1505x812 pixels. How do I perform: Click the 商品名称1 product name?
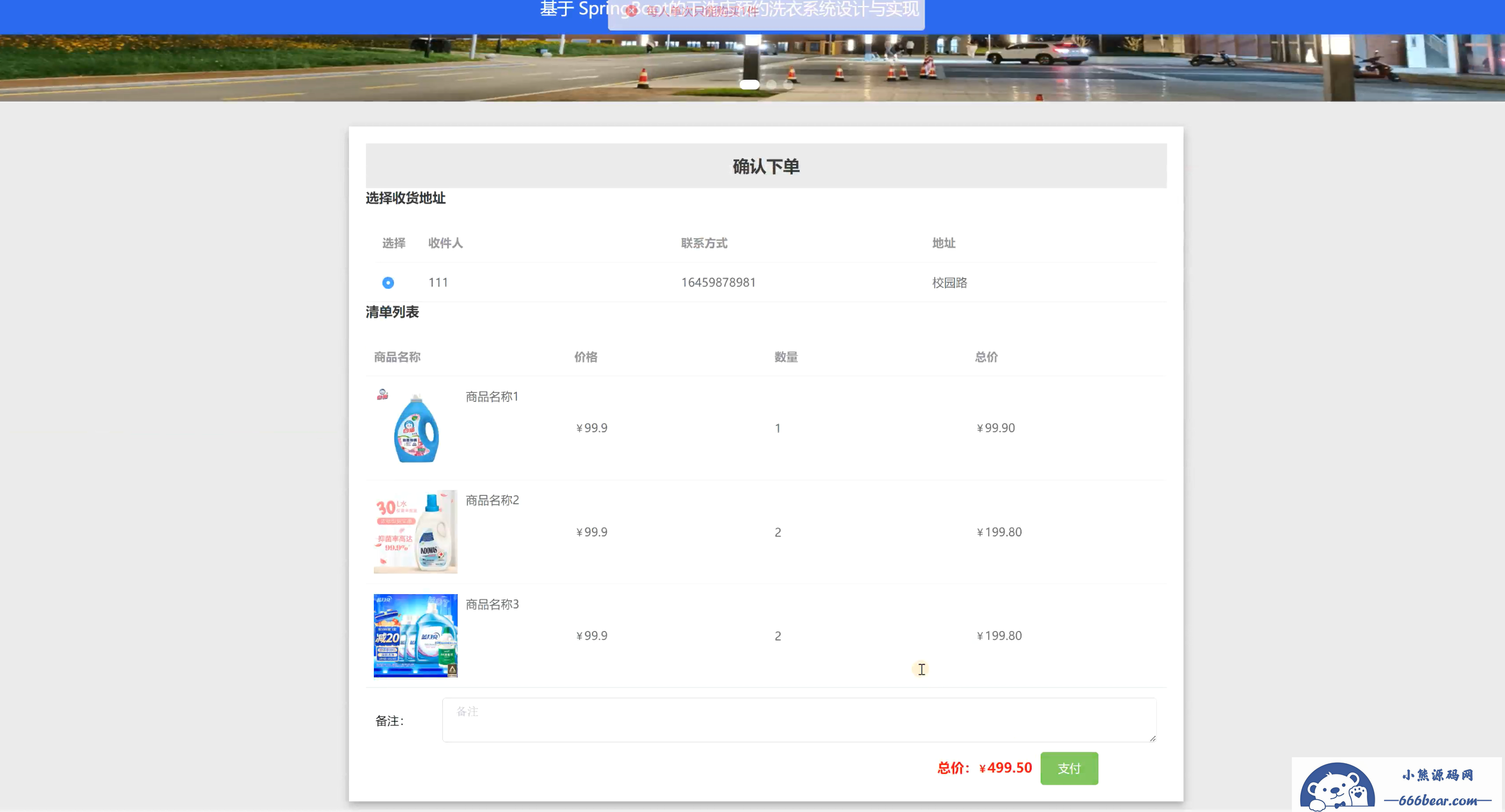pyautogui.click(x=492, y=396)
